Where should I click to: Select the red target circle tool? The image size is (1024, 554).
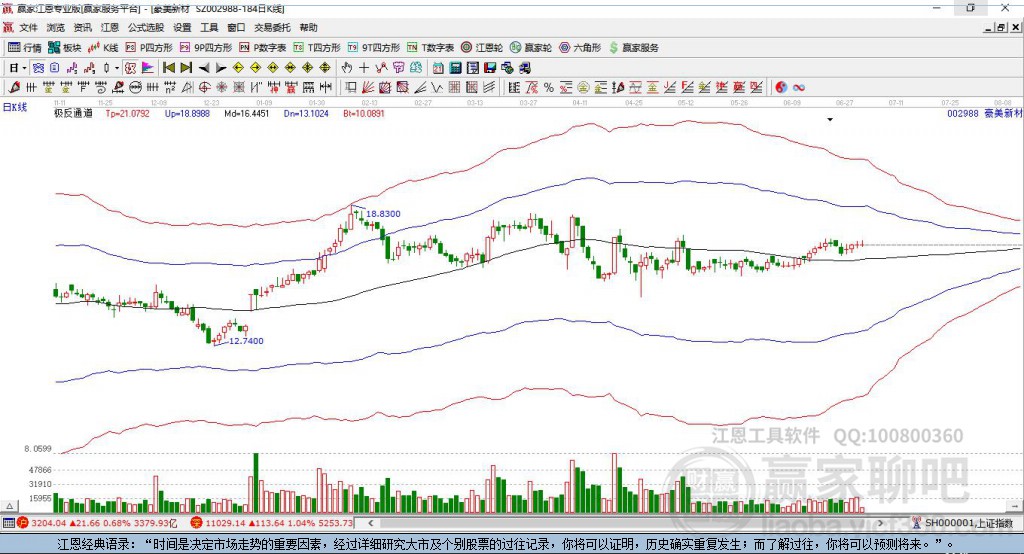pos(204,88)
